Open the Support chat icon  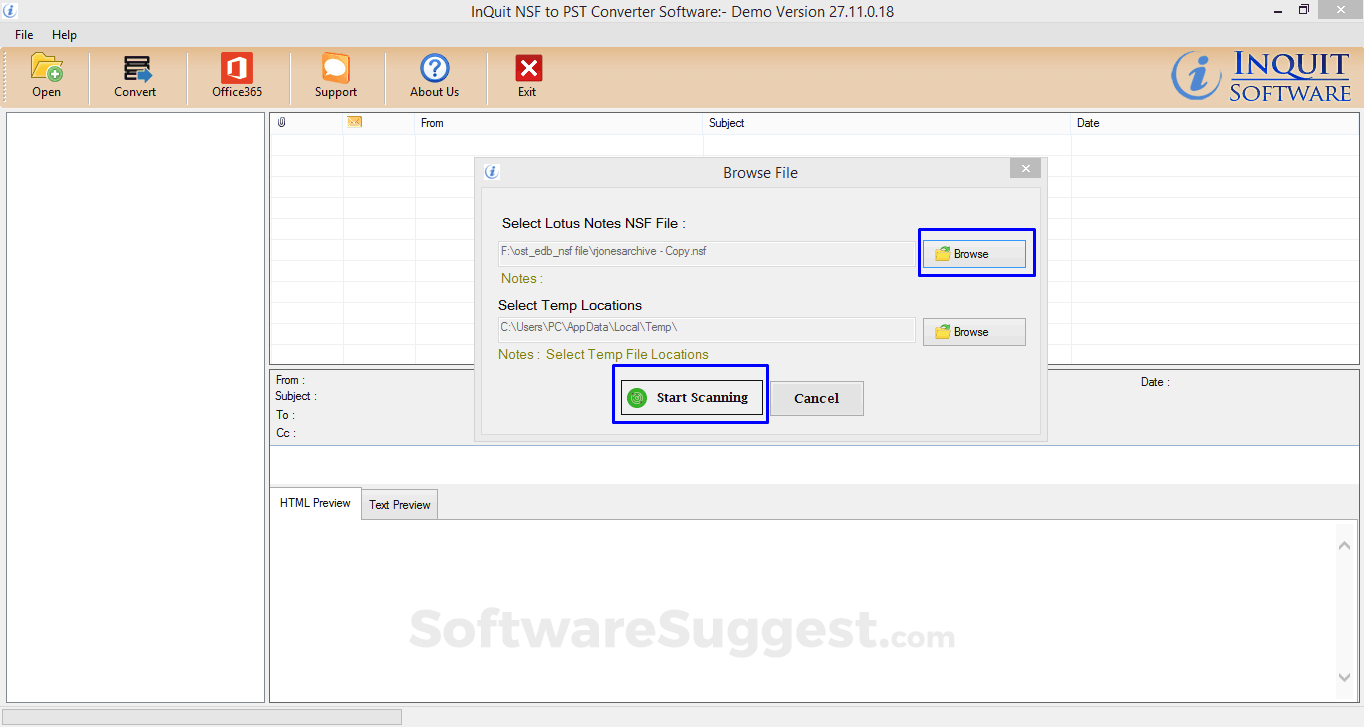[336, 76]
